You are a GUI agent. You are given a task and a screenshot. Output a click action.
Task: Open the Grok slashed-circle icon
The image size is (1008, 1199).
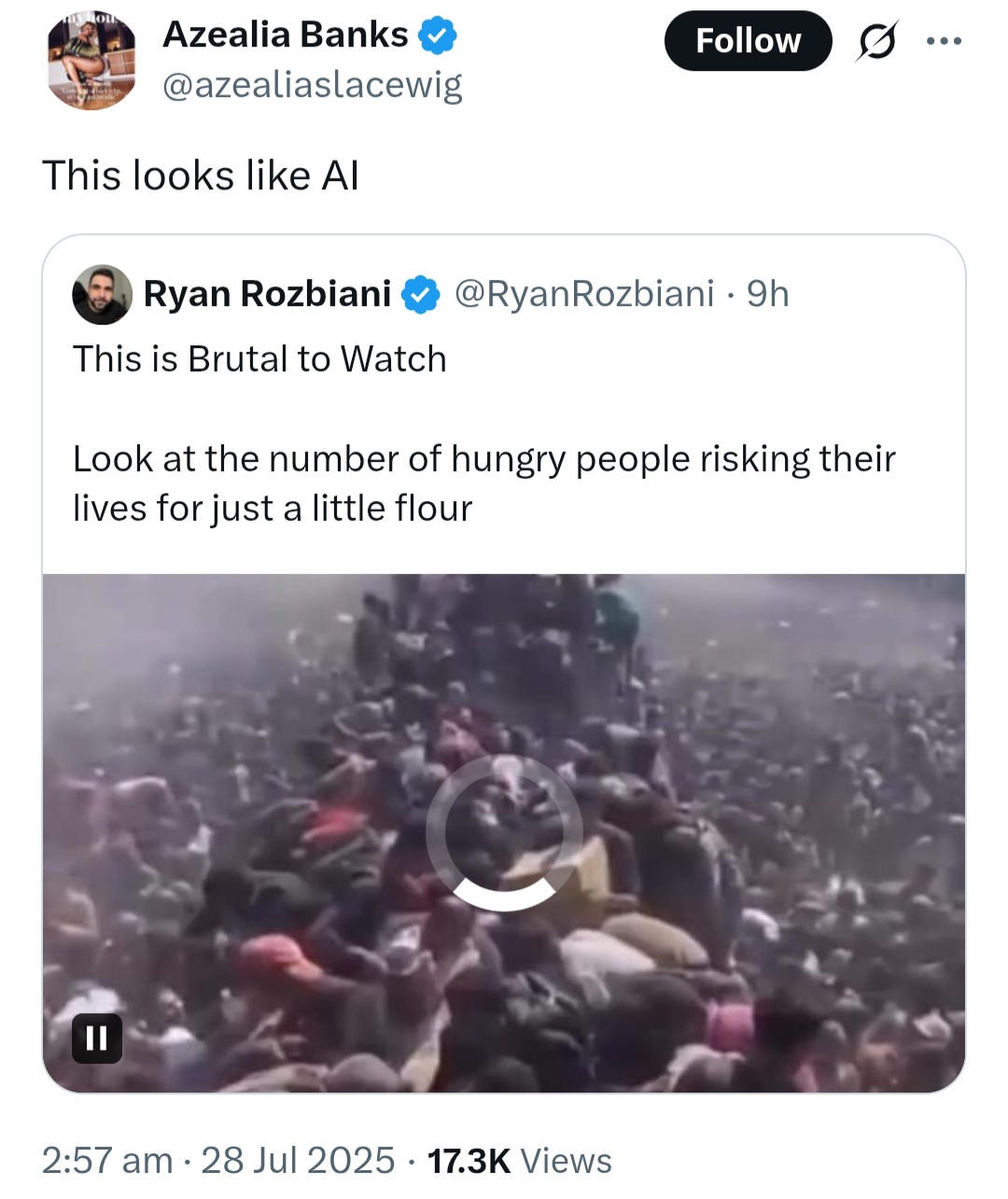pos(877,41)
